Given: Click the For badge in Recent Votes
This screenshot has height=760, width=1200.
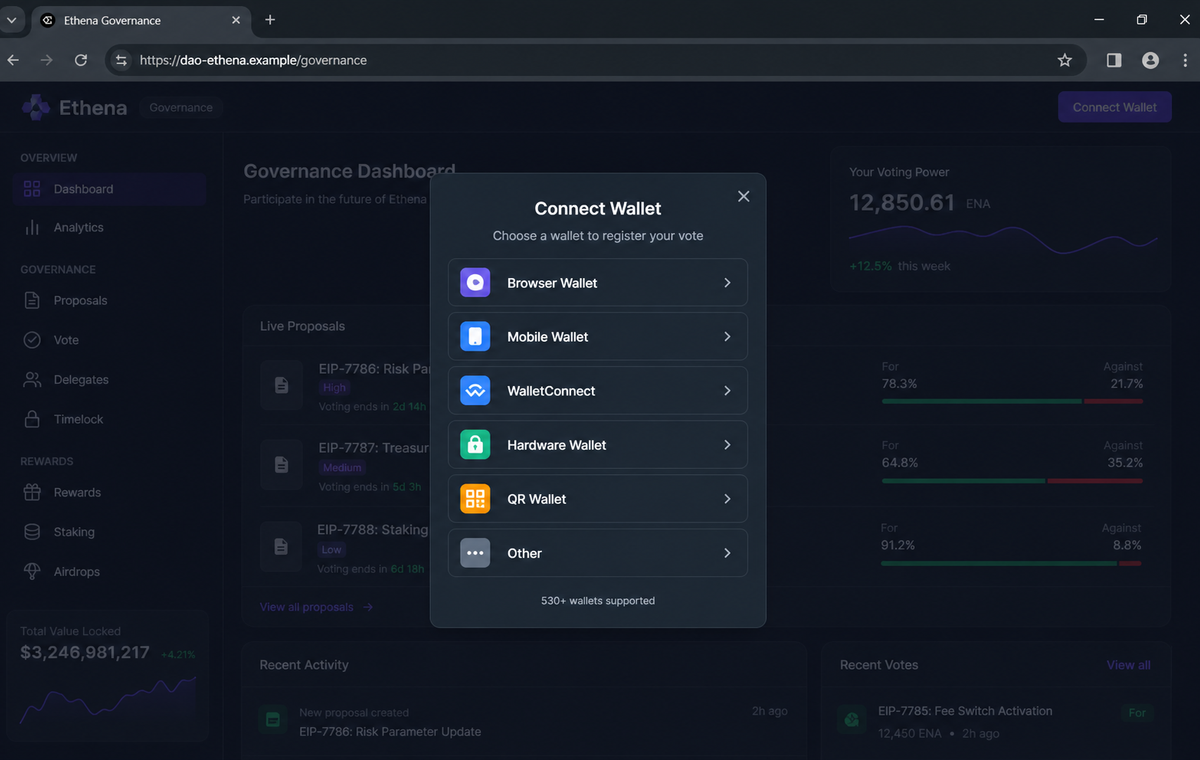Looking at the screenshot, I should click(x=1137, y=713).
